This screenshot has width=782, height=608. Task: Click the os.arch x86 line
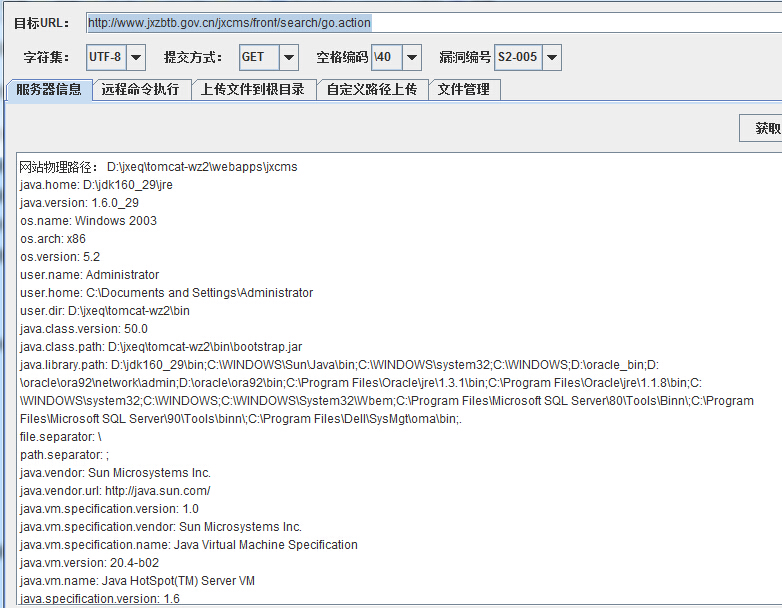[x=53, y=239]
